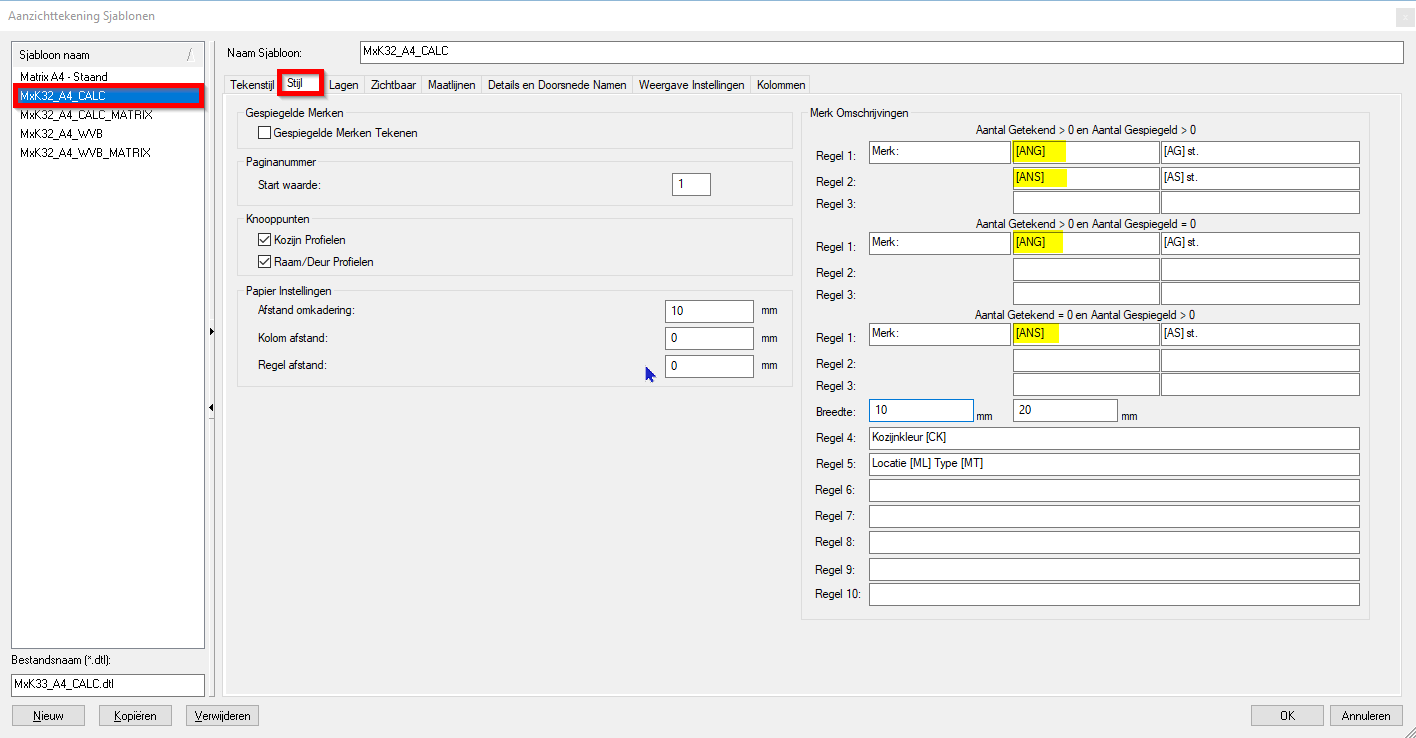This screenshot has width=1416, height=738.
Task: Click the Regel afstand field
Action: point(709,366)
